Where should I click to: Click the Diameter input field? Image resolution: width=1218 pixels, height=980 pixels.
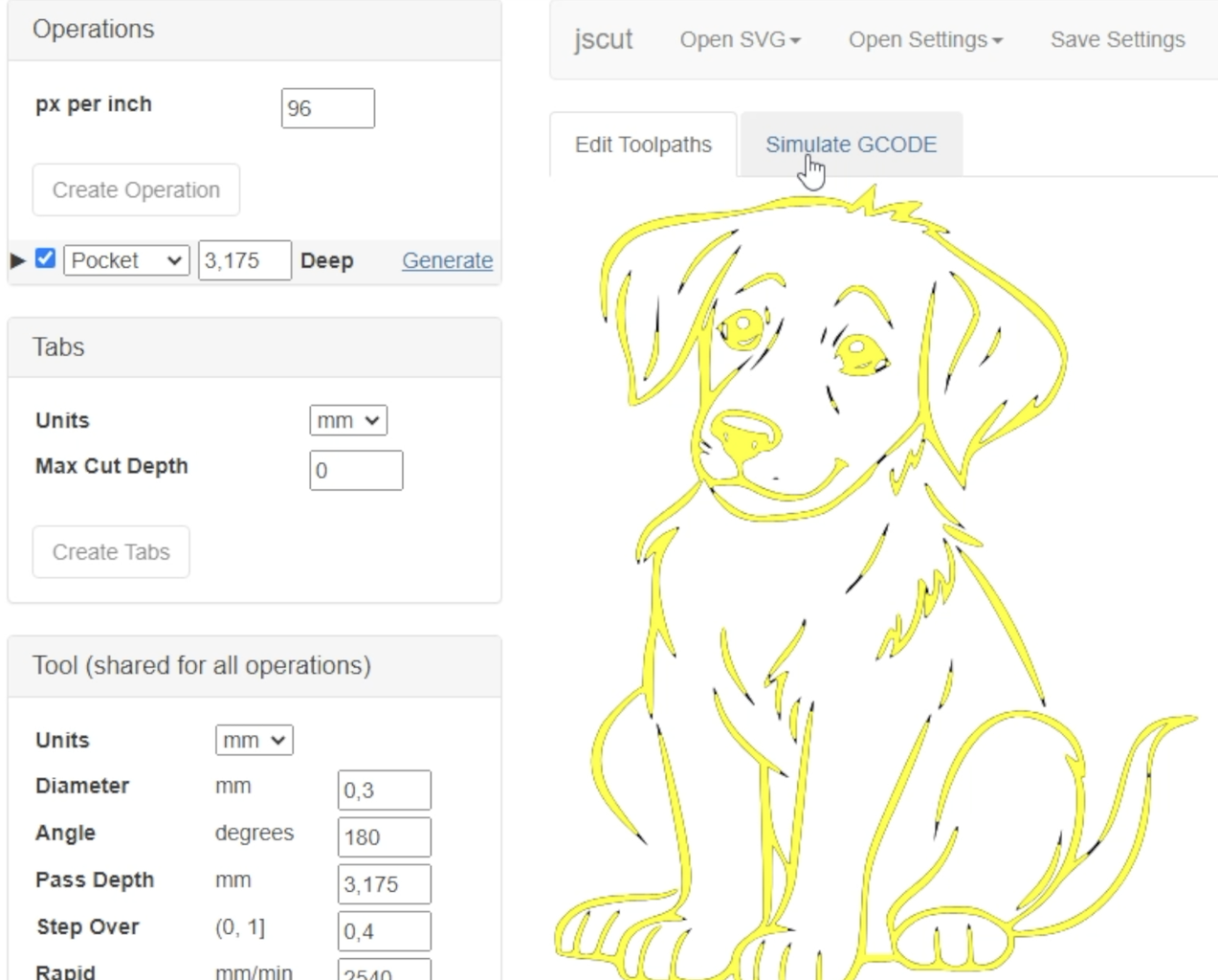coord(385,791)
